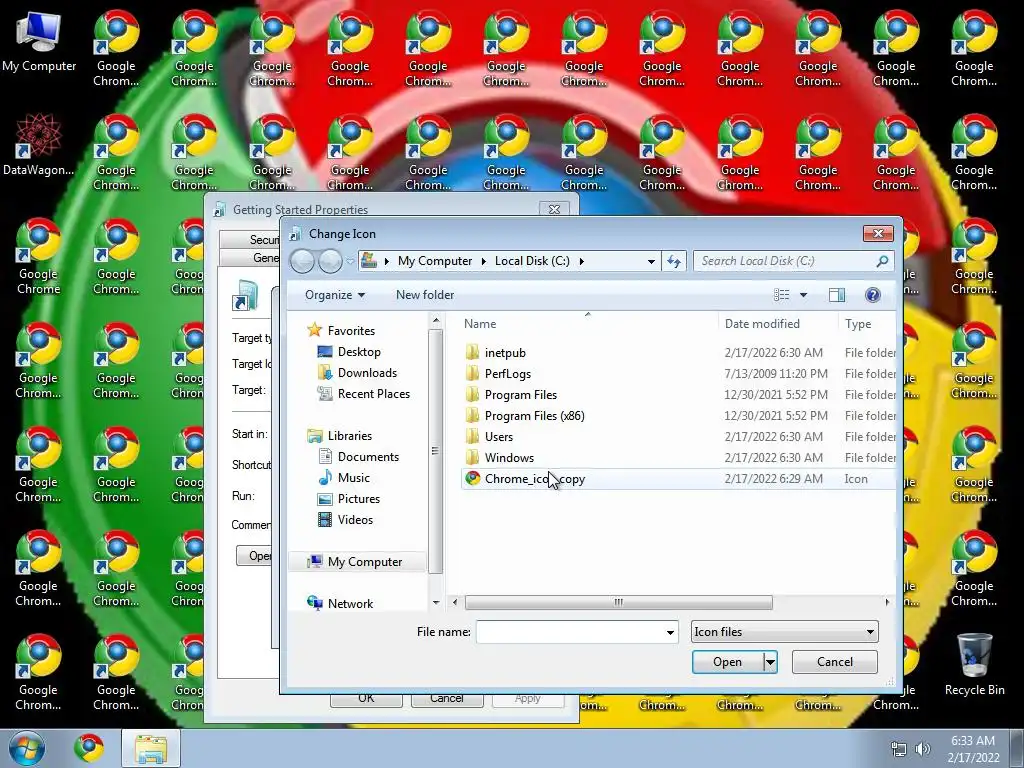Click the navigation pane scroll down arrow
This screenshot has width=1024, height=768.
tap(436, 602)
